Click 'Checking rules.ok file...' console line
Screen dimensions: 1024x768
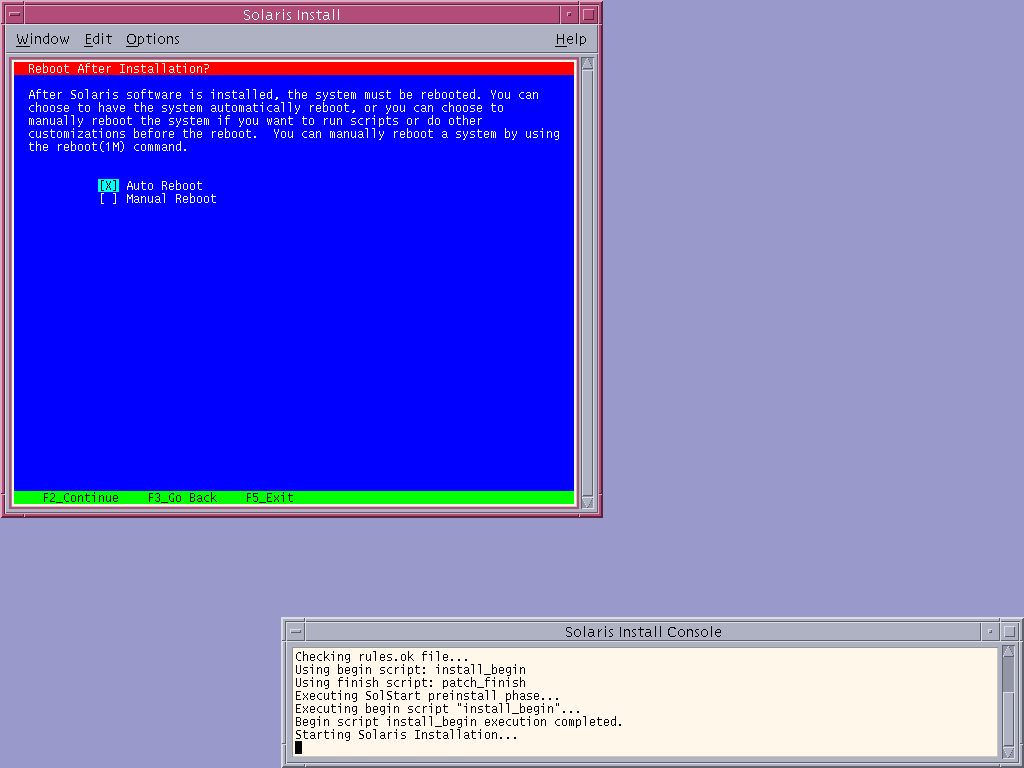point(381,656)
